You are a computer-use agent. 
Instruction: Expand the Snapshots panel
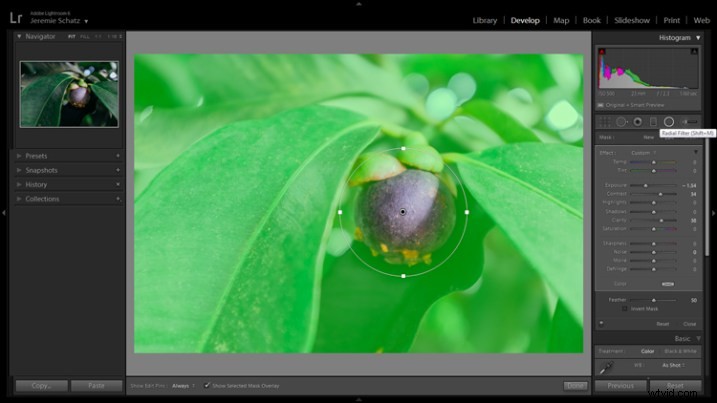click(19, 170)
